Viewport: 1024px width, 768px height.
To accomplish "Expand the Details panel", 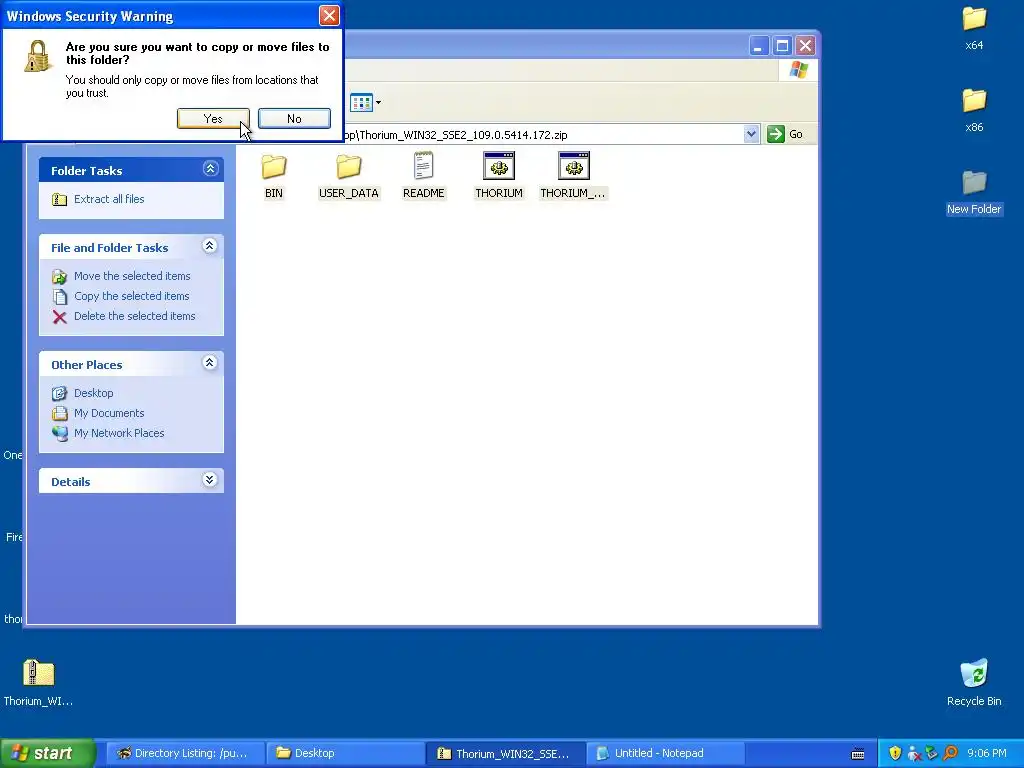I will 210,480.
